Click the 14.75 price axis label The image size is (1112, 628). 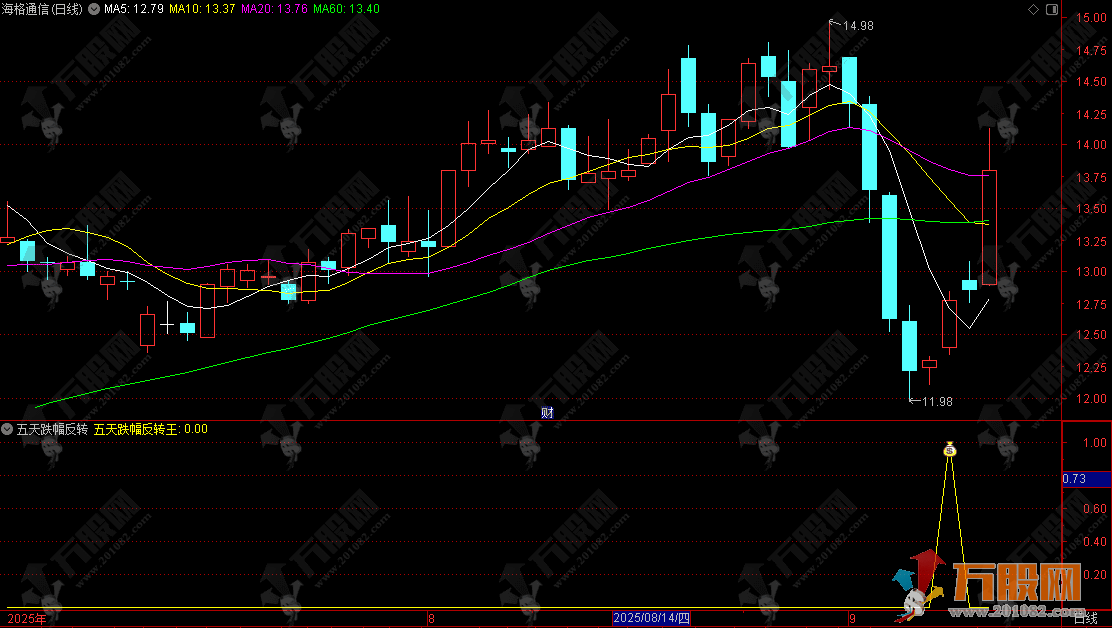pos(1091,50)
